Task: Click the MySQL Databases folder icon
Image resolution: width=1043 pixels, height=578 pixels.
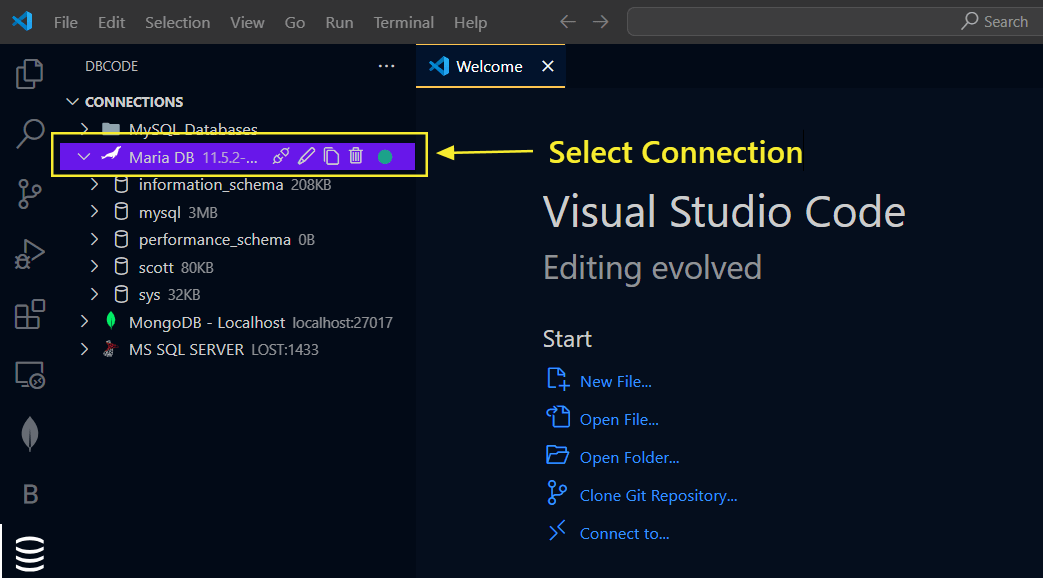Action: pyautogui.click(x=110, y=128)
